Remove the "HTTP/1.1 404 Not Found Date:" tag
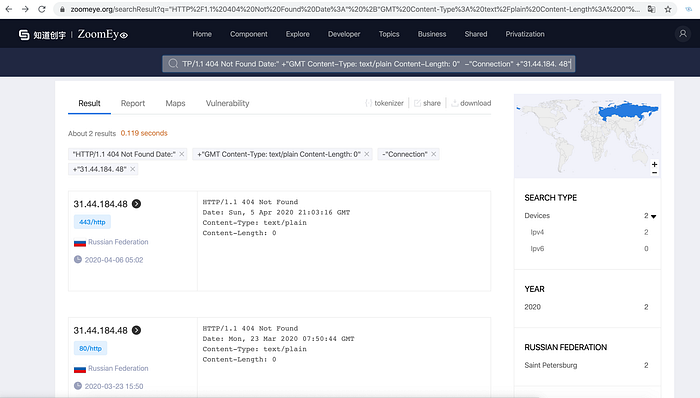This screenshot has height=398, width=700. coord(182,154)
